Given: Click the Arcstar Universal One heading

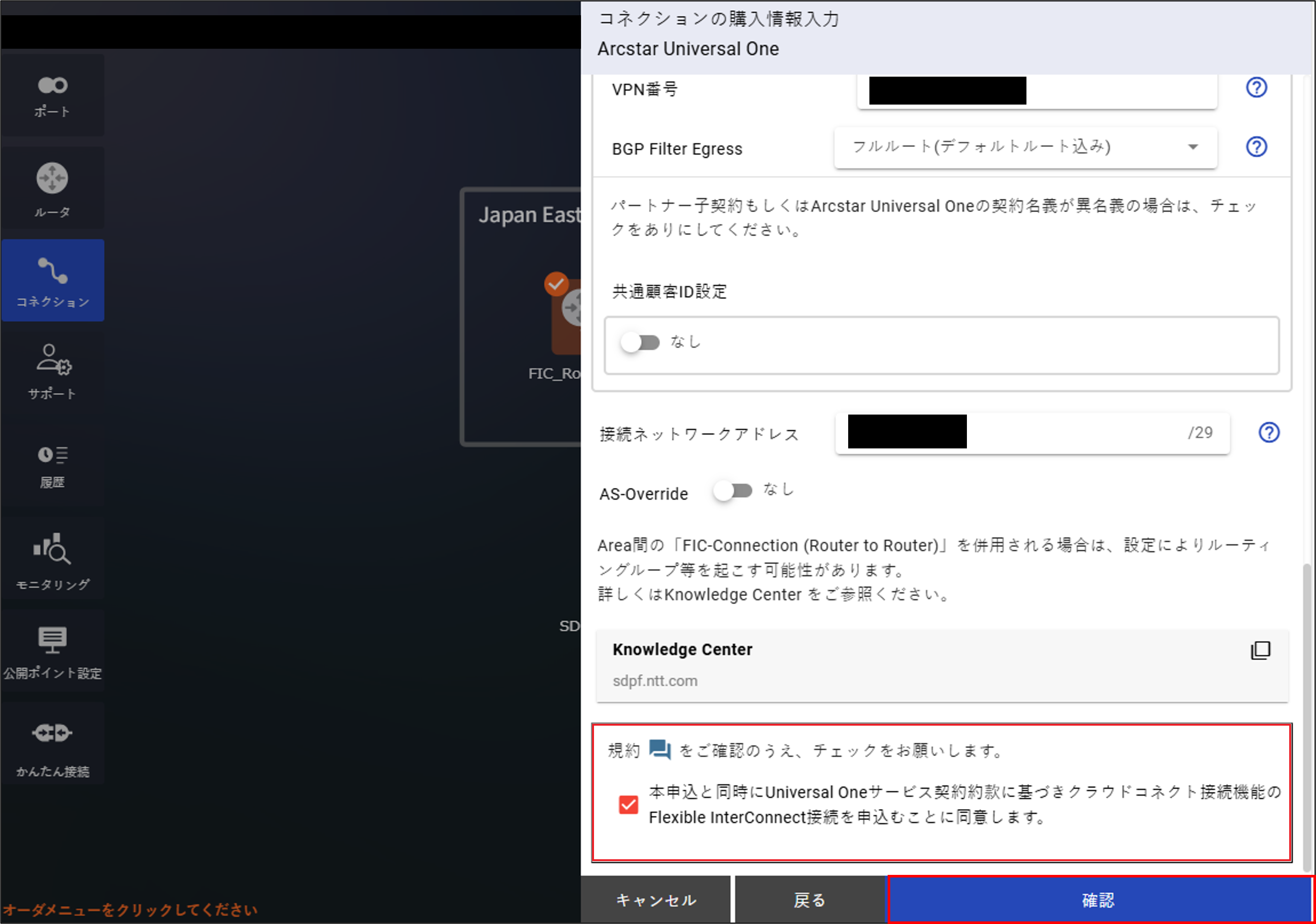Looking at the screenshot, I should click(x=688, y=49).
